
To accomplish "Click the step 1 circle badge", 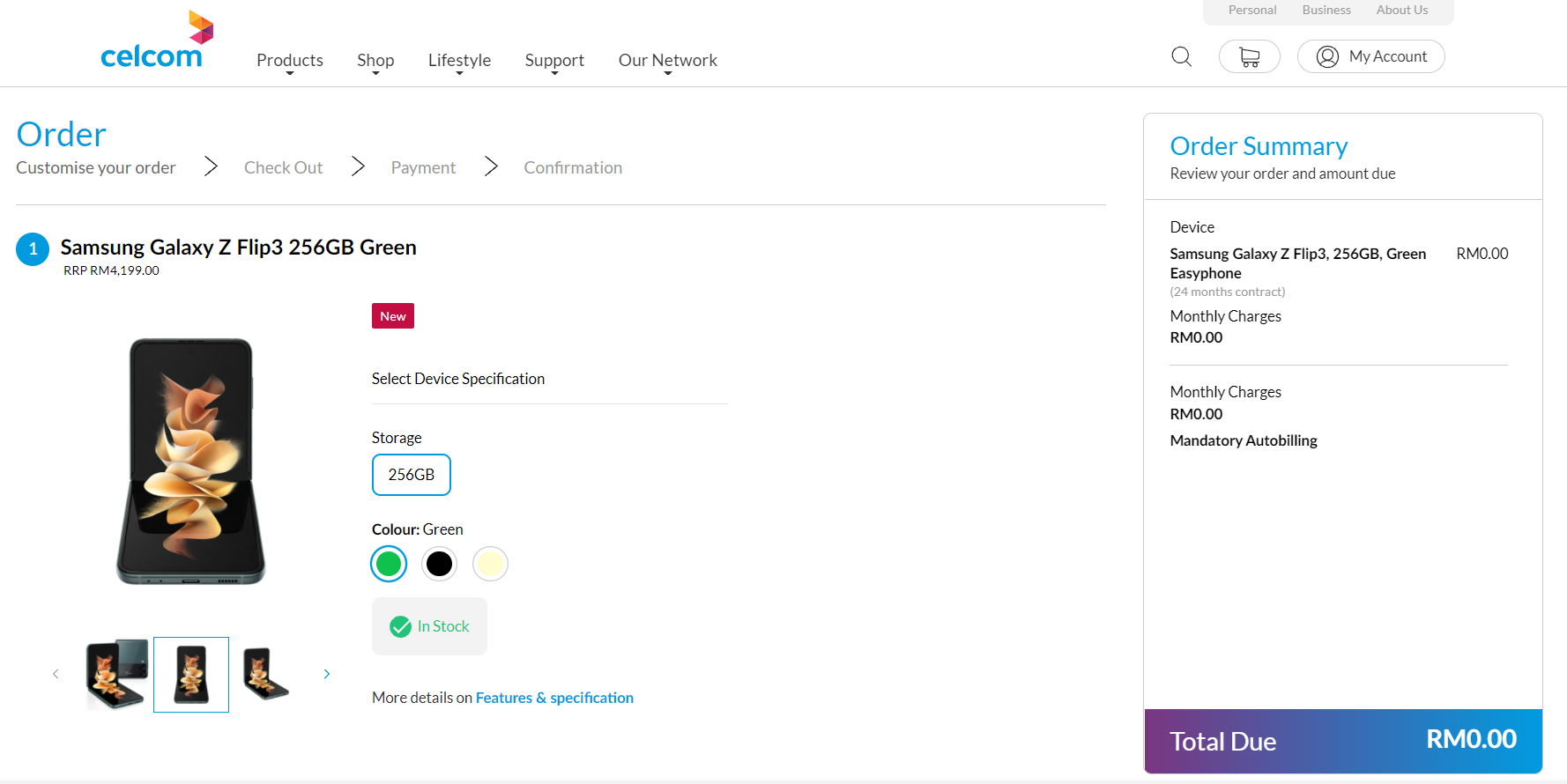I will tap(33, 249).
